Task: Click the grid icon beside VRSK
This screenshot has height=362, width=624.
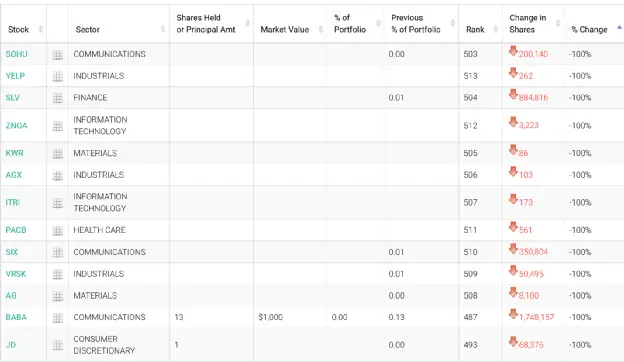Action: [x=58, y=274]
